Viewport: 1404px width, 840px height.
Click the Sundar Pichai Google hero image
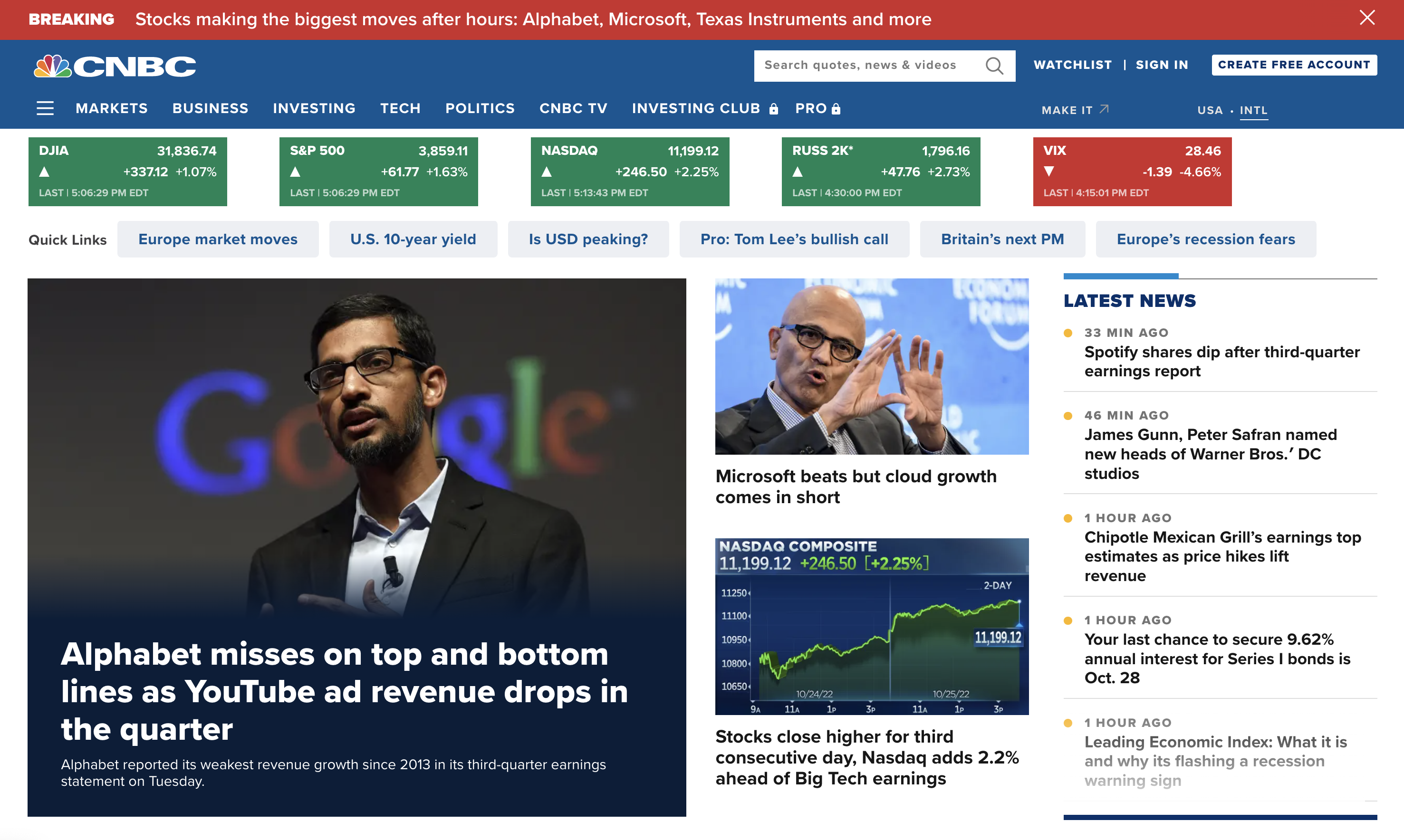[x=356, y=447]
